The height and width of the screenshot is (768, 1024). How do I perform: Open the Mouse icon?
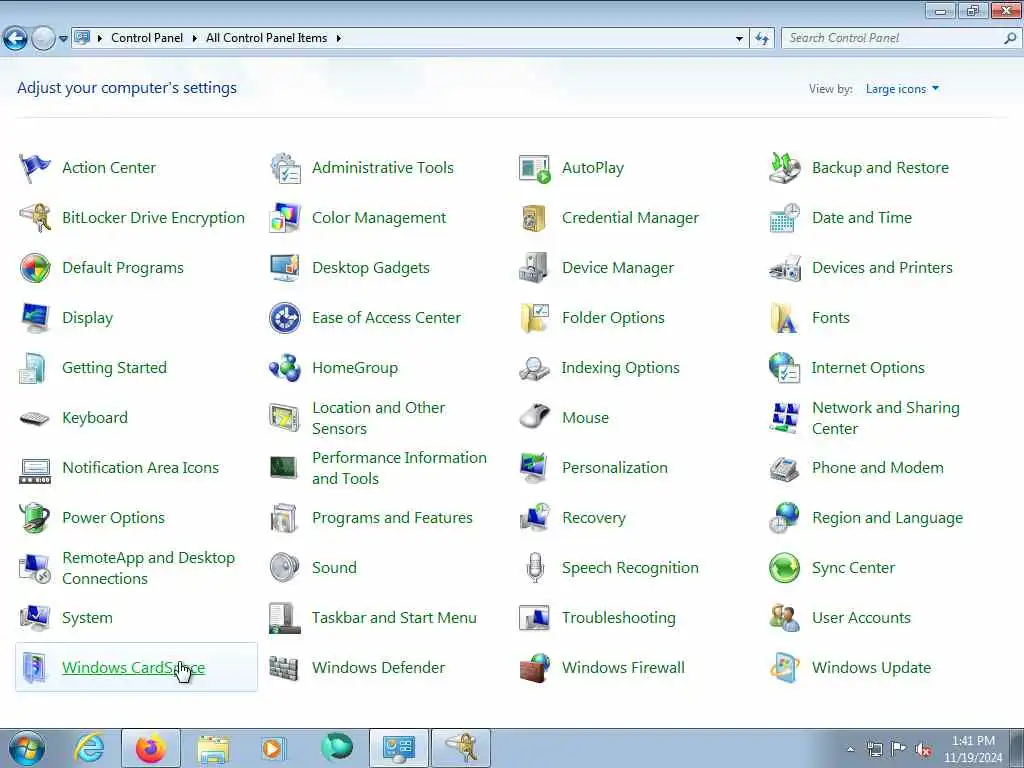[x=535, y=418]
